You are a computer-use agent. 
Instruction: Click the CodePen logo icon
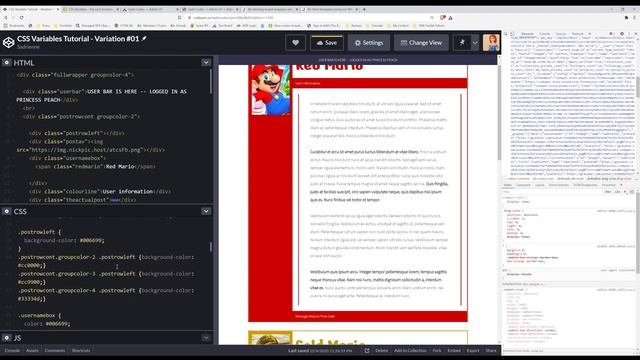pyautogui.click(x=9, y=42)
